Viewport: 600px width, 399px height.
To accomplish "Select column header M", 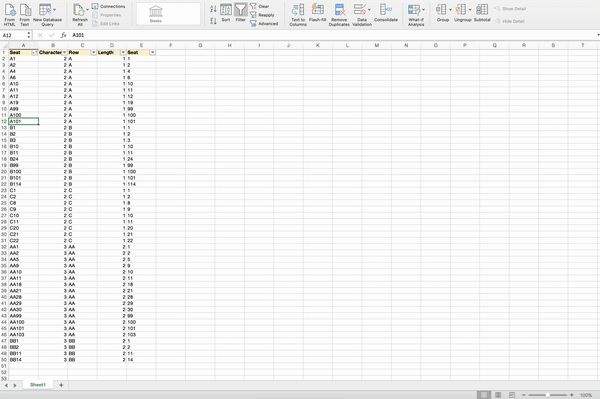I will pyautogui.click(x=377, y=45).
